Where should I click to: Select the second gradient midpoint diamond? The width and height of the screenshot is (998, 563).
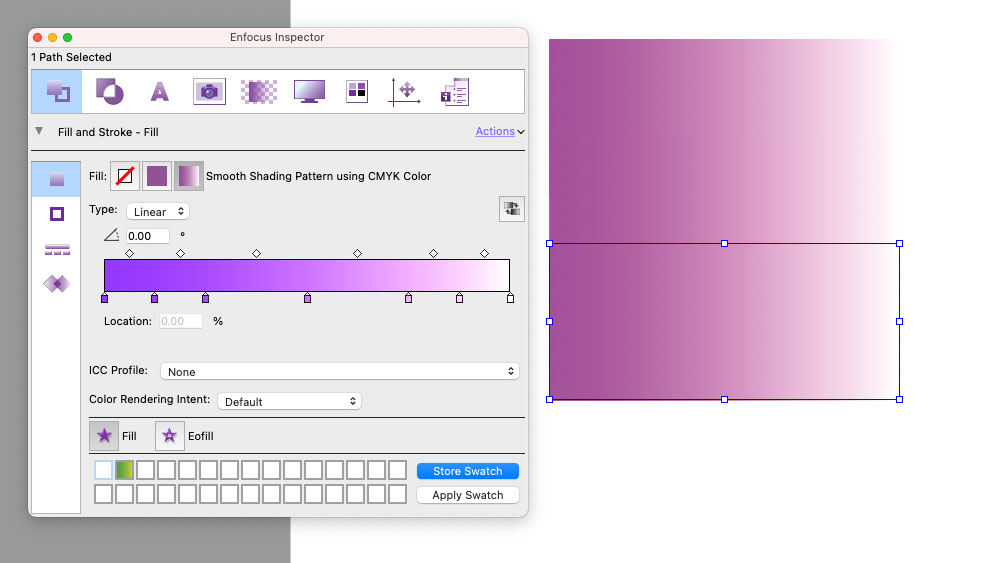coord(180,253)
